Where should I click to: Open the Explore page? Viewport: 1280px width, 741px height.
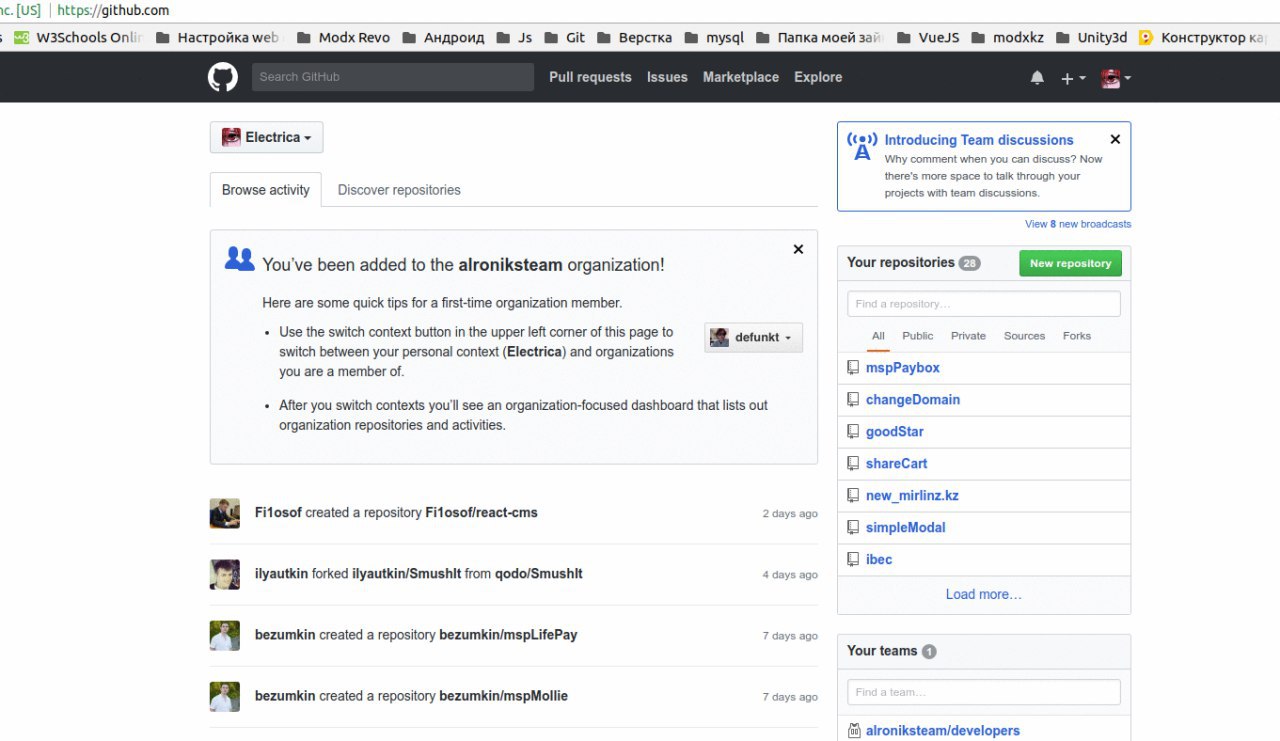click(x=818, y=77)
